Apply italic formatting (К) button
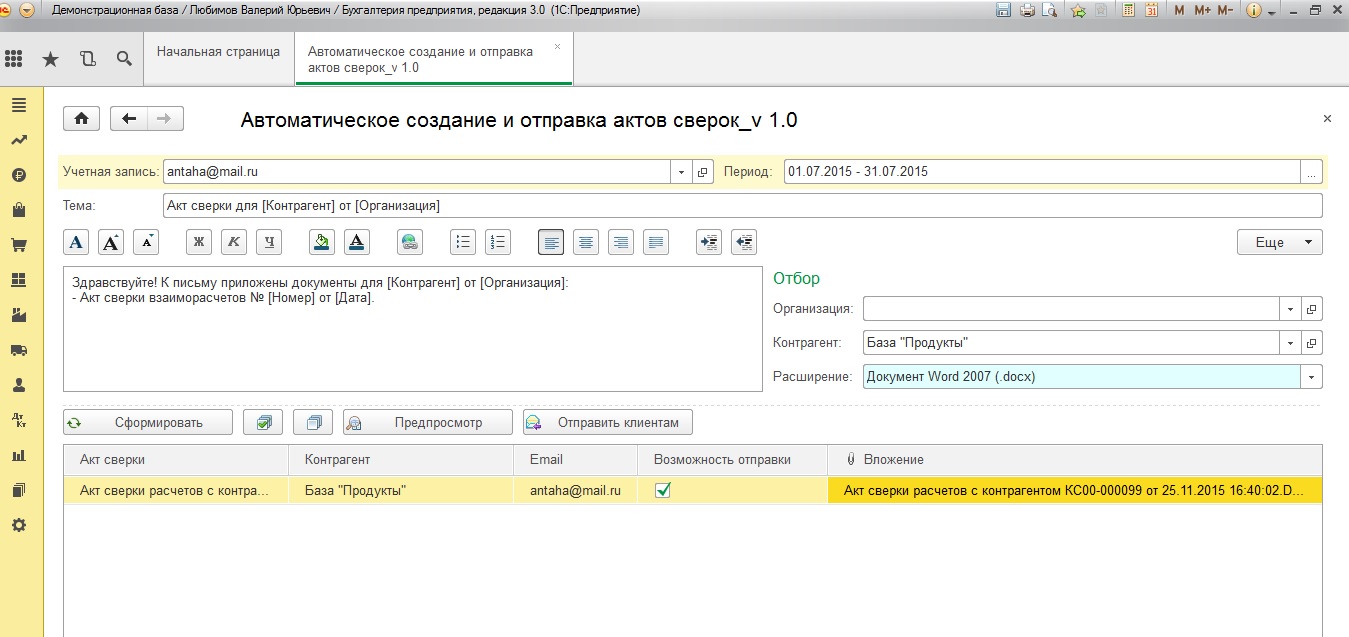Screen dimensions: 1349x637 tap(234, 242)
